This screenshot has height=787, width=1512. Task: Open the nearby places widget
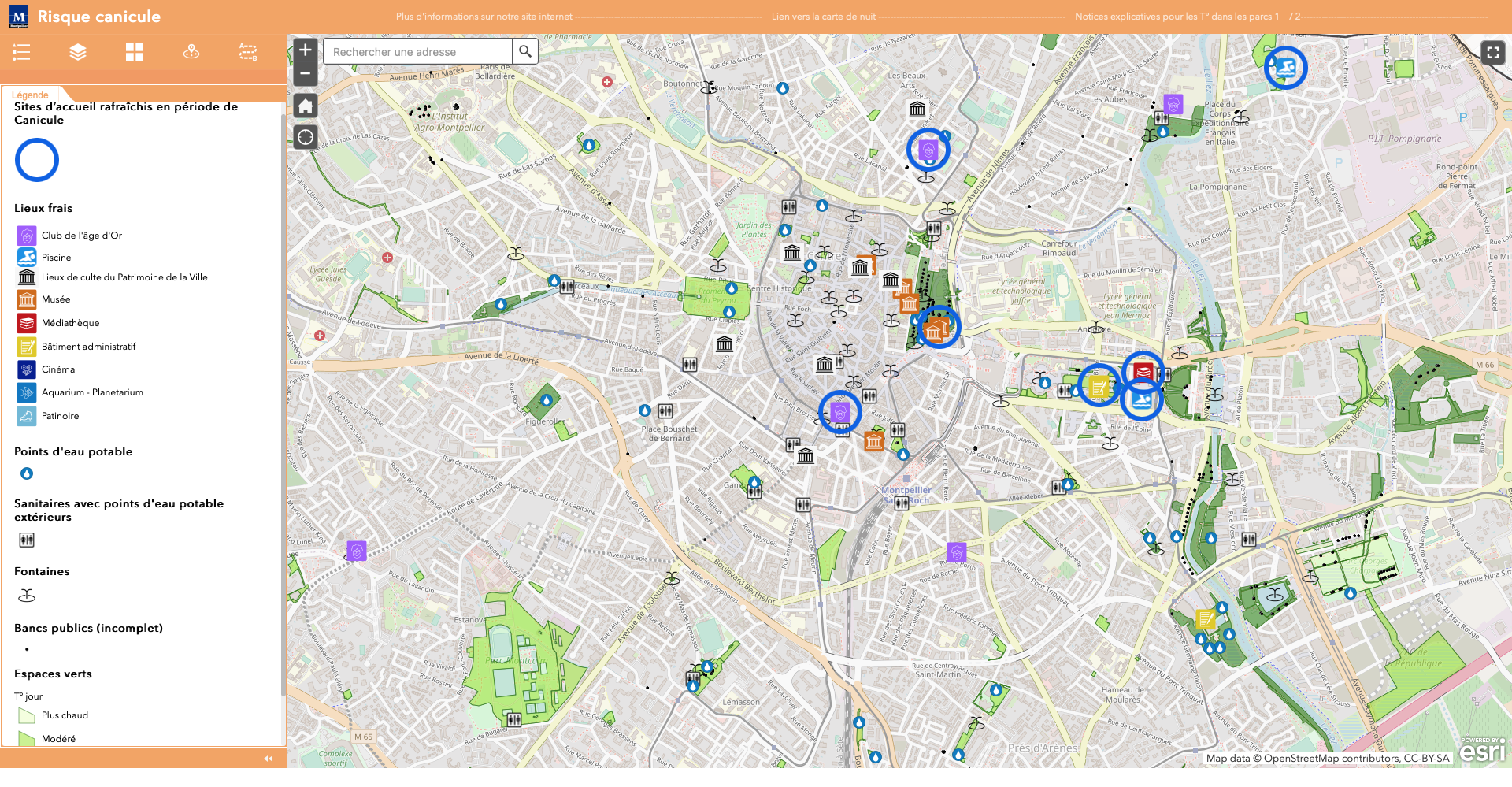click(191, 53)
